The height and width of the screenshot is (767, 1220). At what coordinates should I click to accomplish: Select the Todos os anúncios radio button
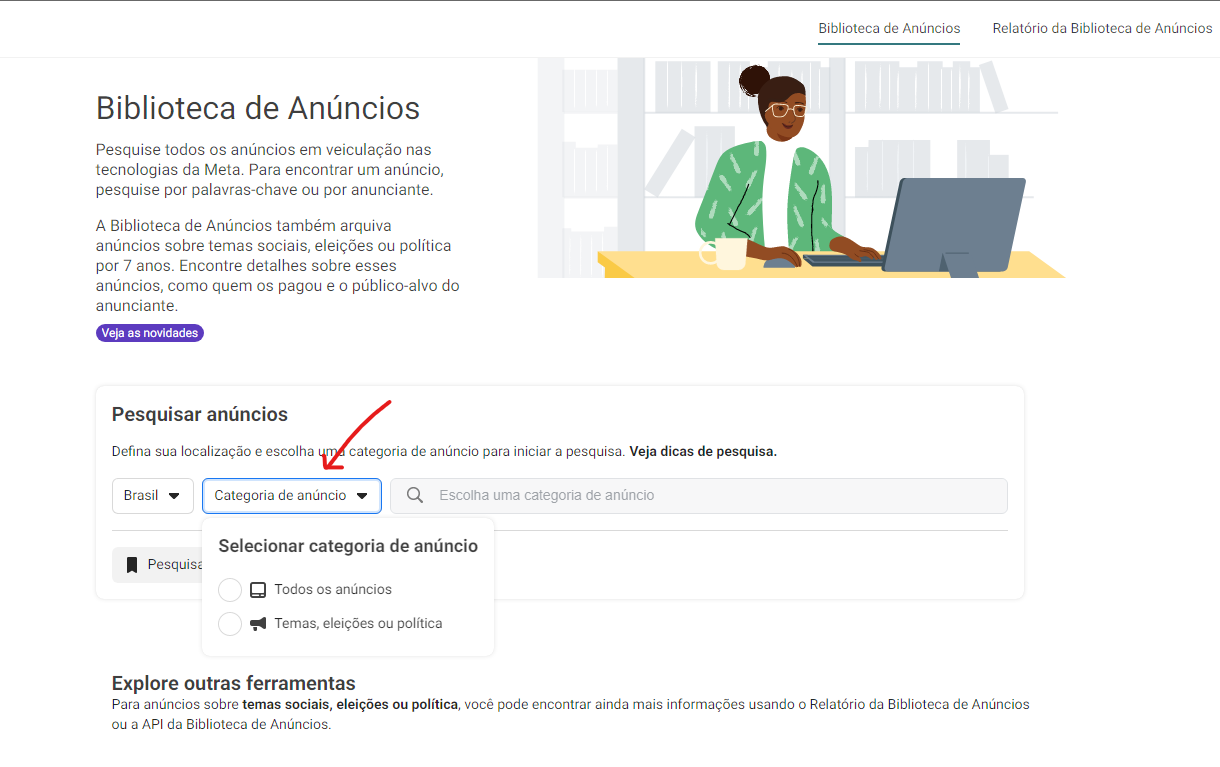click(x=230, y=590)
